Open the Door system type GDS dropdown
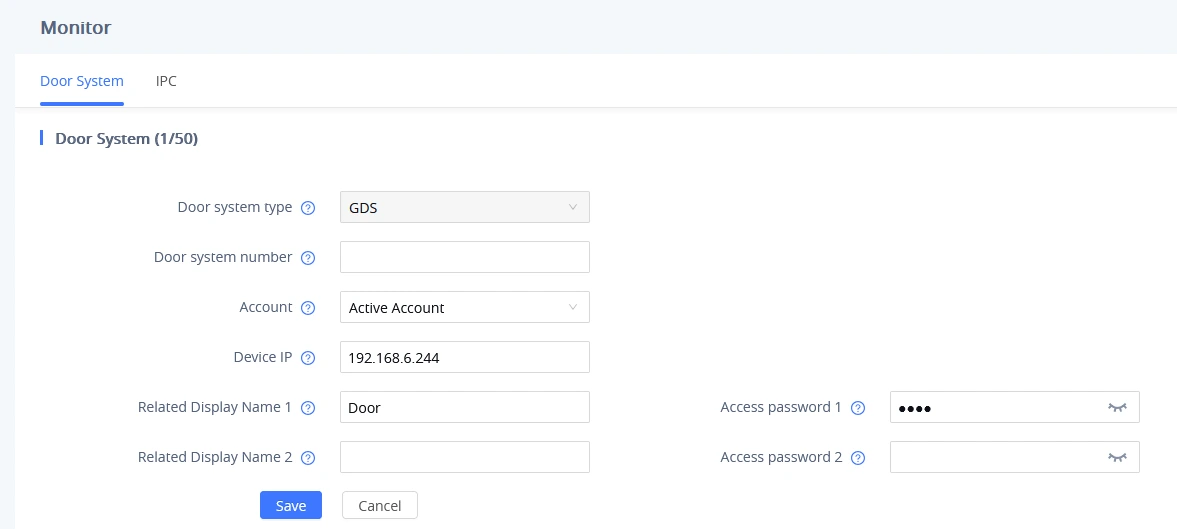1177x529 pixels. [465, 207]
